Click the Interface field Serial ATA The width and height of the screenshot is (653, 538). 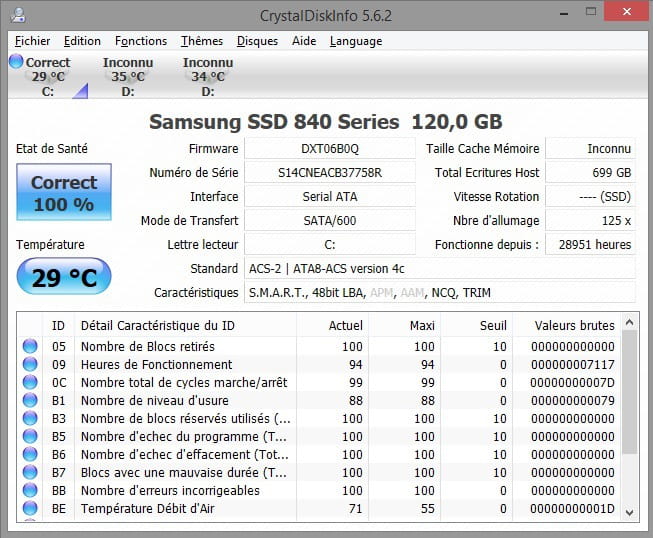pyautogui.click(x=330, y=197)
